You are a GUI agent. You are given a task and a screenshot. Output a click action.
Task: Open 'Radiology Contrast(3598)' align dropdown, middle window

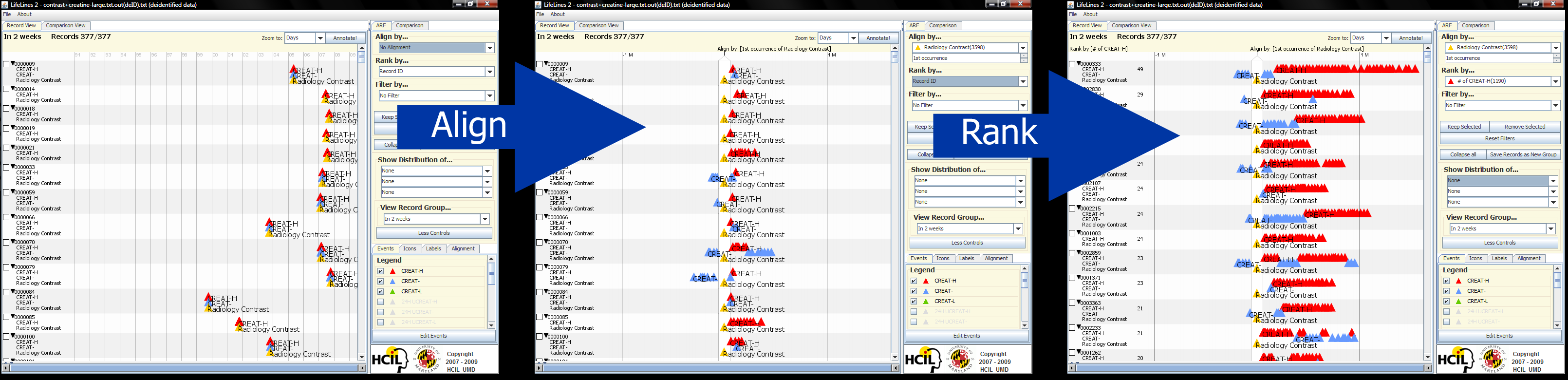969,48
